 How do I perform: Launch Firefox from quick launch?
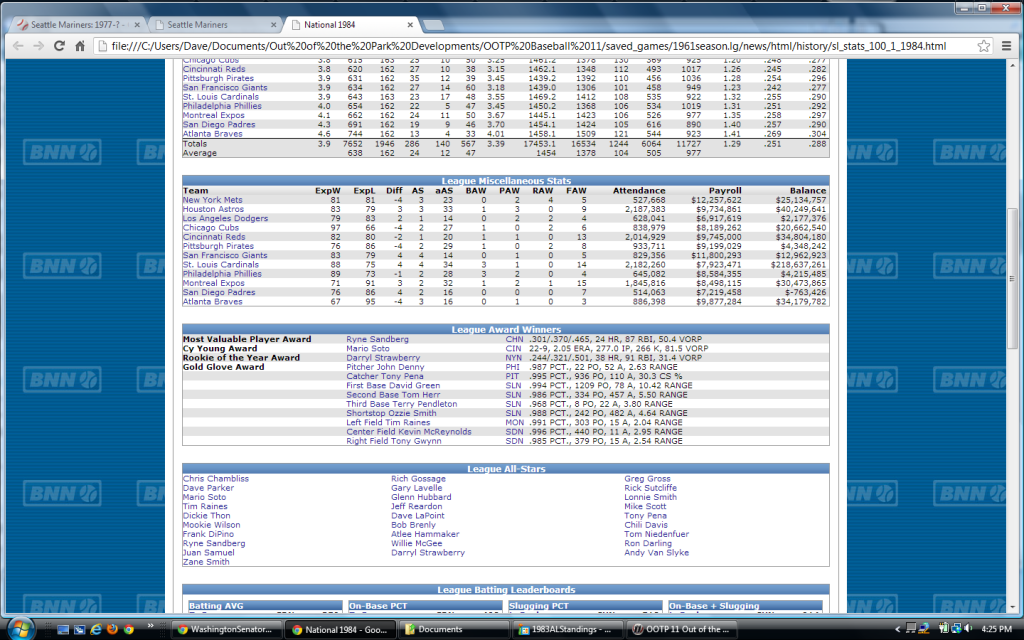[x=112, y=630]
